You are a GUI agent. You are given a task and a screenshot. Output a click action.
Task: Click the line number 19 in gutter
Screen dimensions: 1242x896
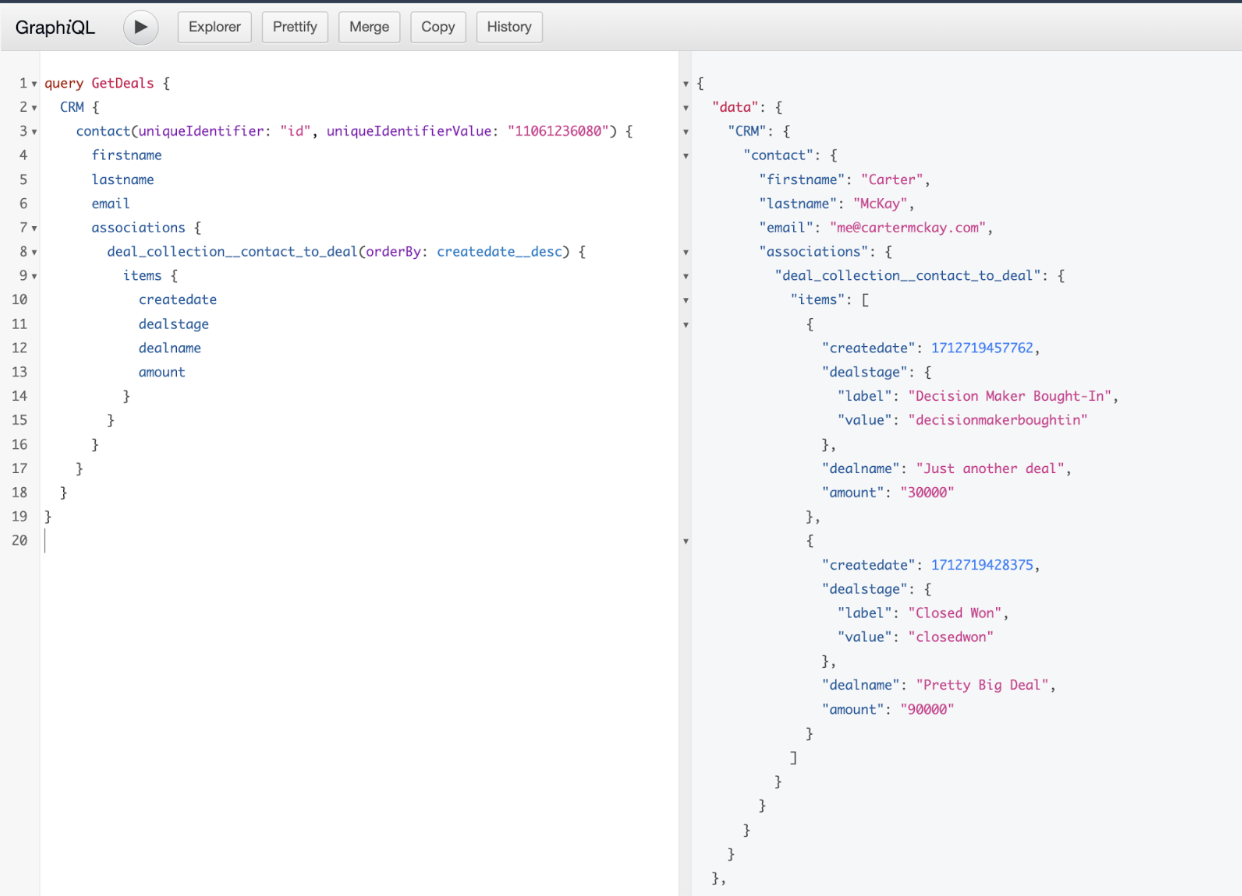coord(20,516)
